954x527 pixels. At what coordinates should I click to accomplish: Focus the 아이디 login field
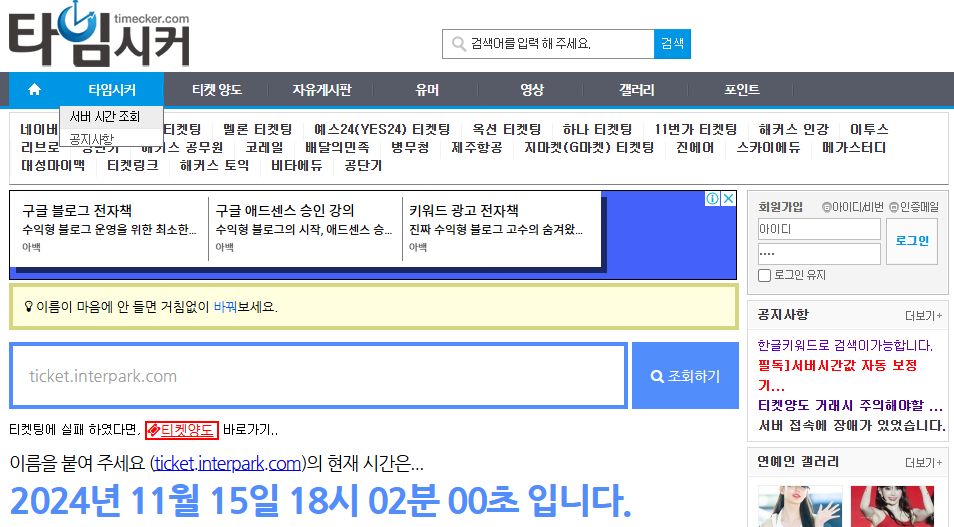[819, 229]
